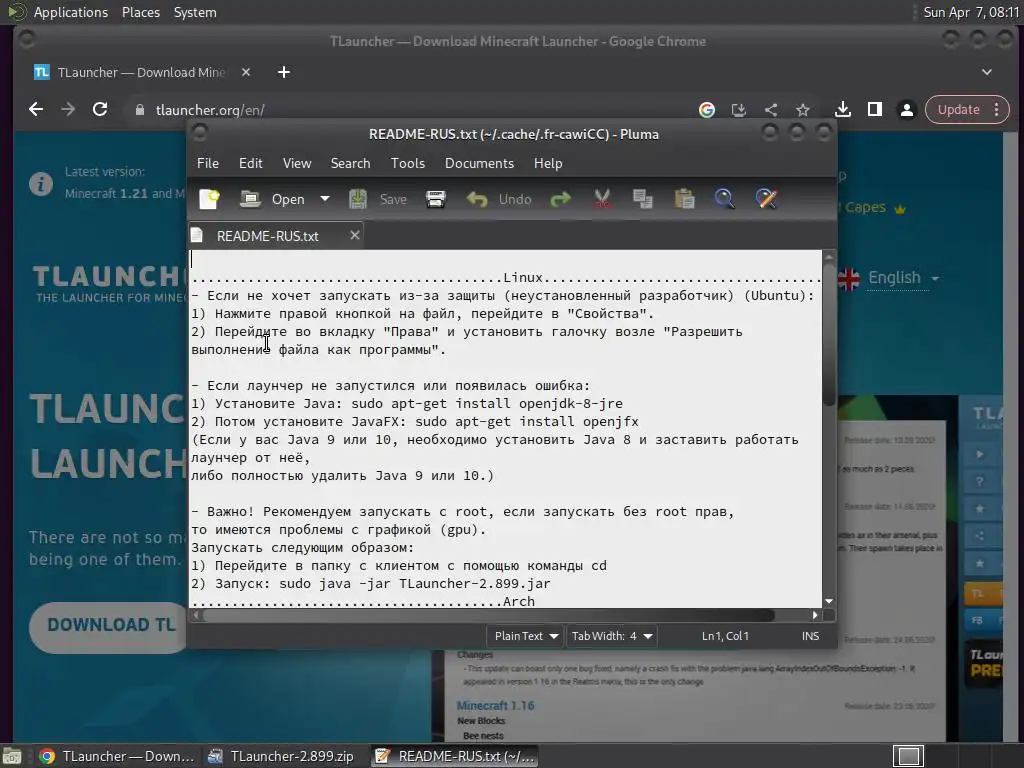Toggle Chrome side panel icon
The height and width of the screenshot is (768, 1024).
coord(875,110)
